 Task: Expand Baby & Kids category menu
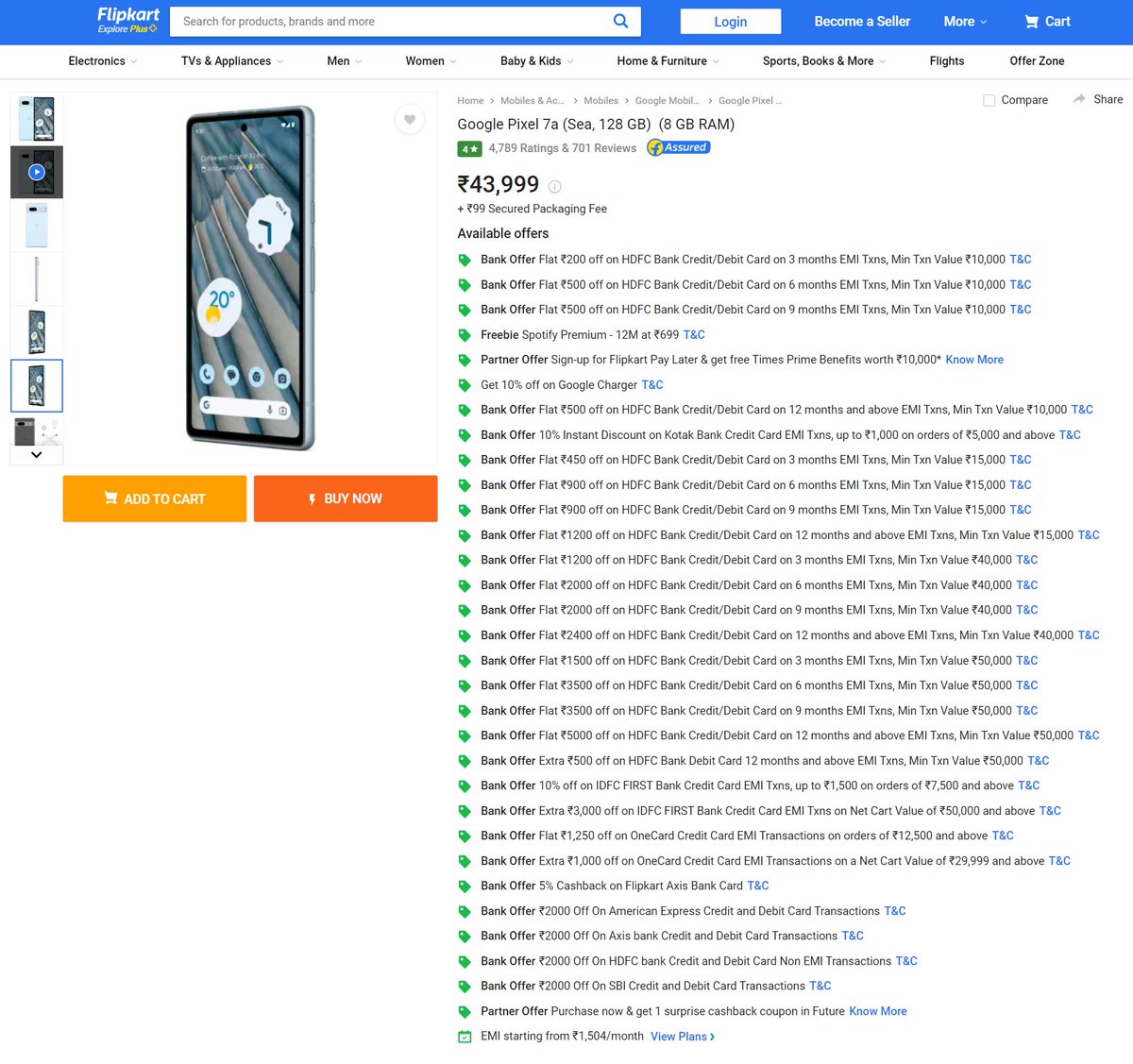click(537, 61)
